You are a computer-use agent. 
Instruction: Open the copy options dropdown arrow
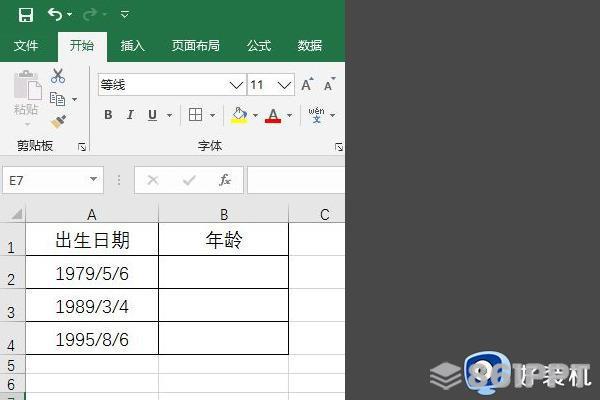click(x=75, y=100)
